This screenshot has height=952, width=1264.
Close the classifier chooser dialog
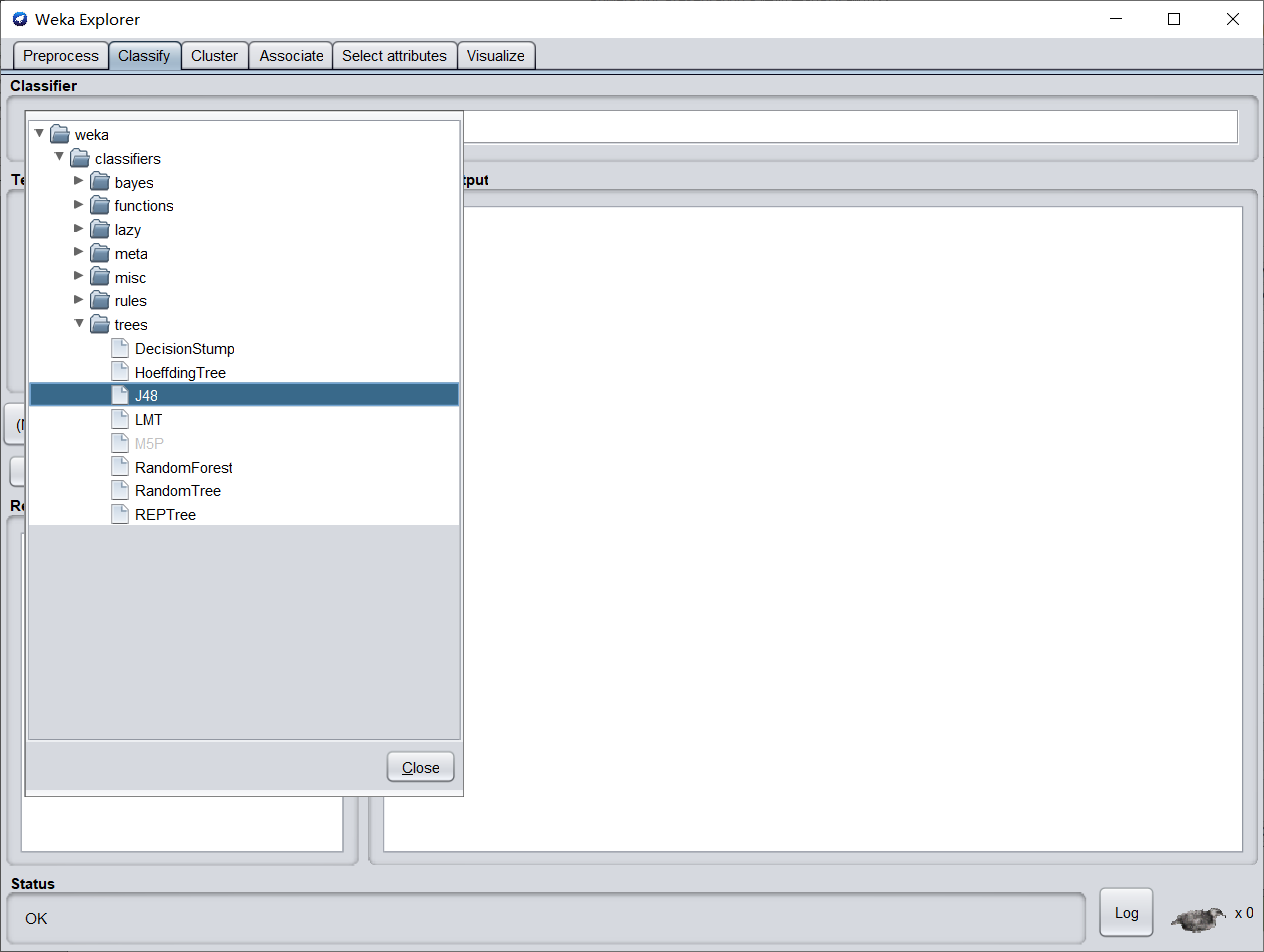[x=420, y=767]
